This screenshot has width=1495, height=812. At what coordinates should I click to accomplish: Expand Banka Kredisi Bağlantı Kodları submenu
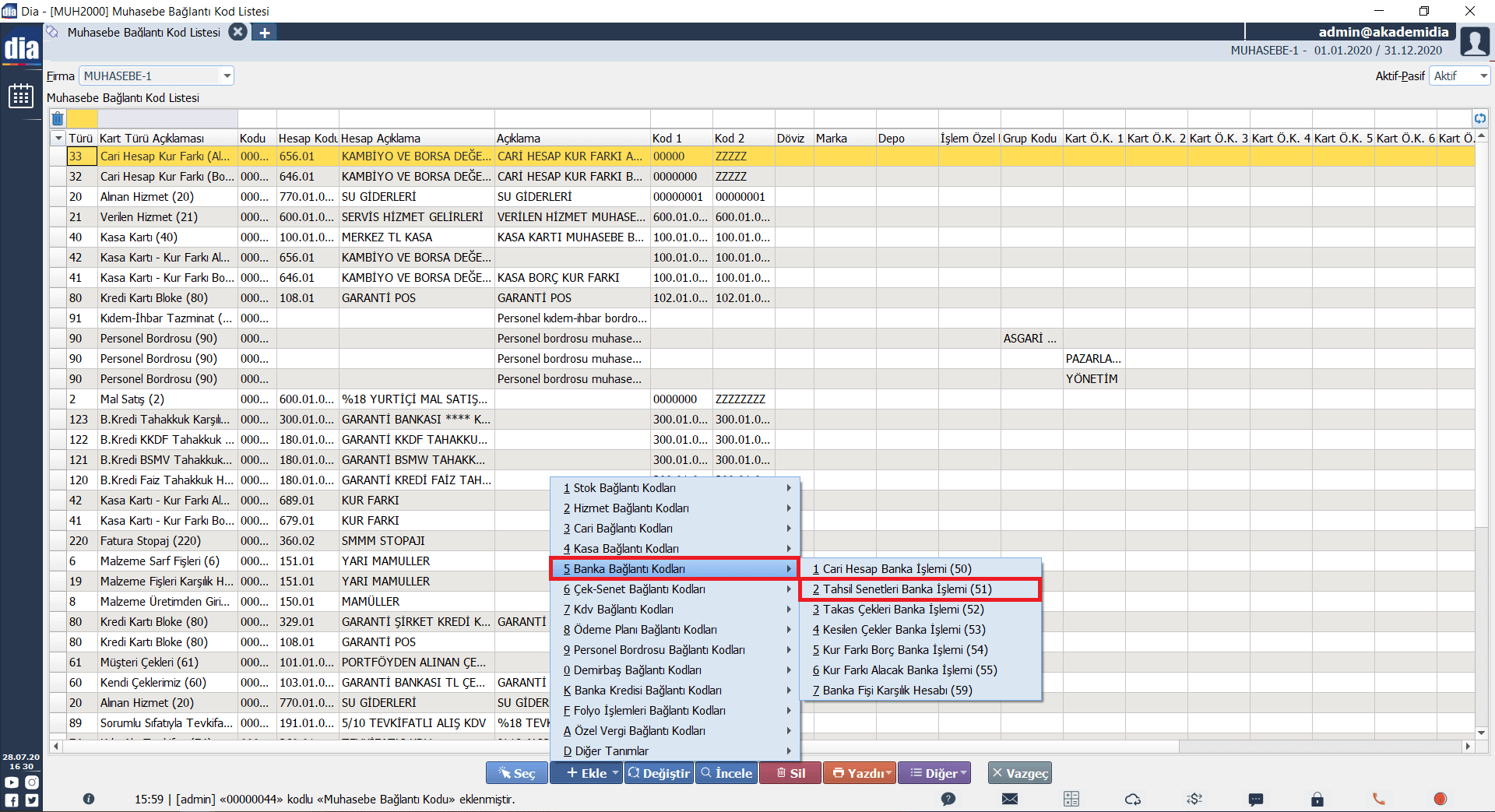point(675,691)
